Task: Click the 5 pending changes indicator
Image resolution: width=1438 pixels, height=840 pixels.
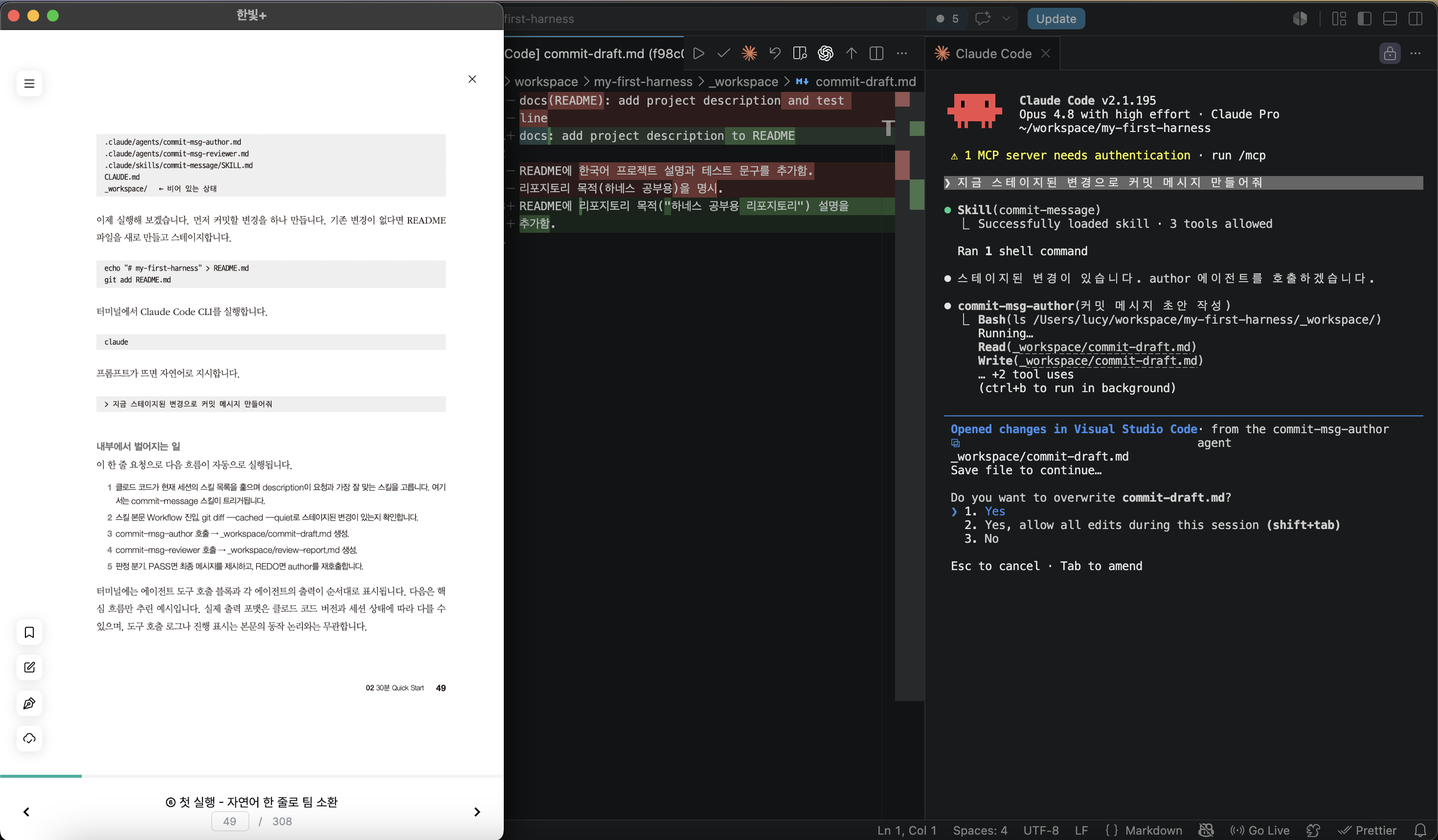Action: [947, 19]
